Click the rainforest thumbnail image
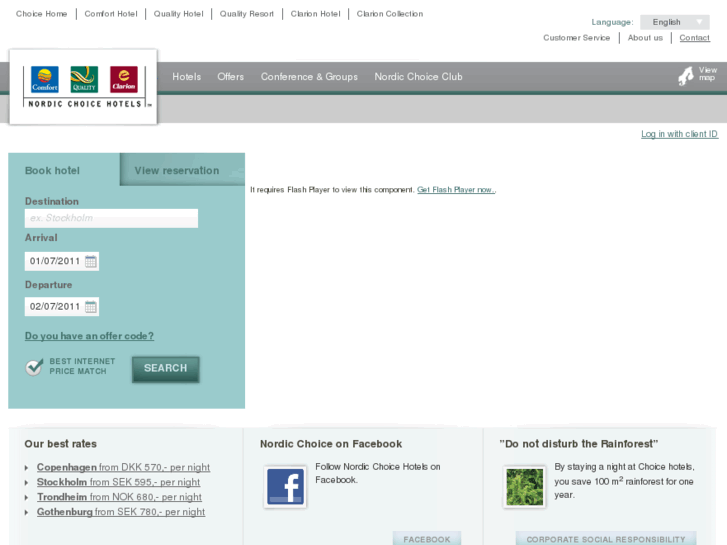The image size is (727, 545). coord(524,487)
